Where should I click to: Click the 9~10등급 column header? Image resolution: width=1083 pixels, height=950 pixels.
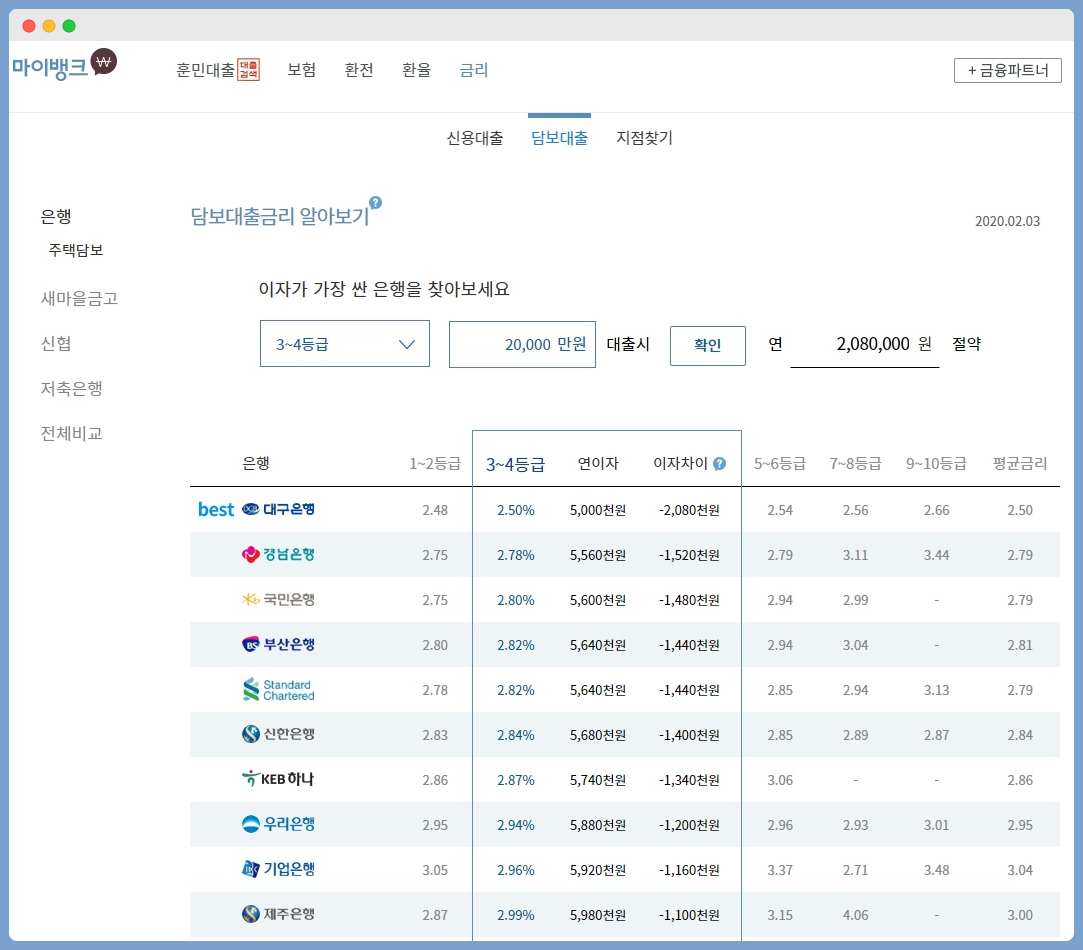point(936,464)
